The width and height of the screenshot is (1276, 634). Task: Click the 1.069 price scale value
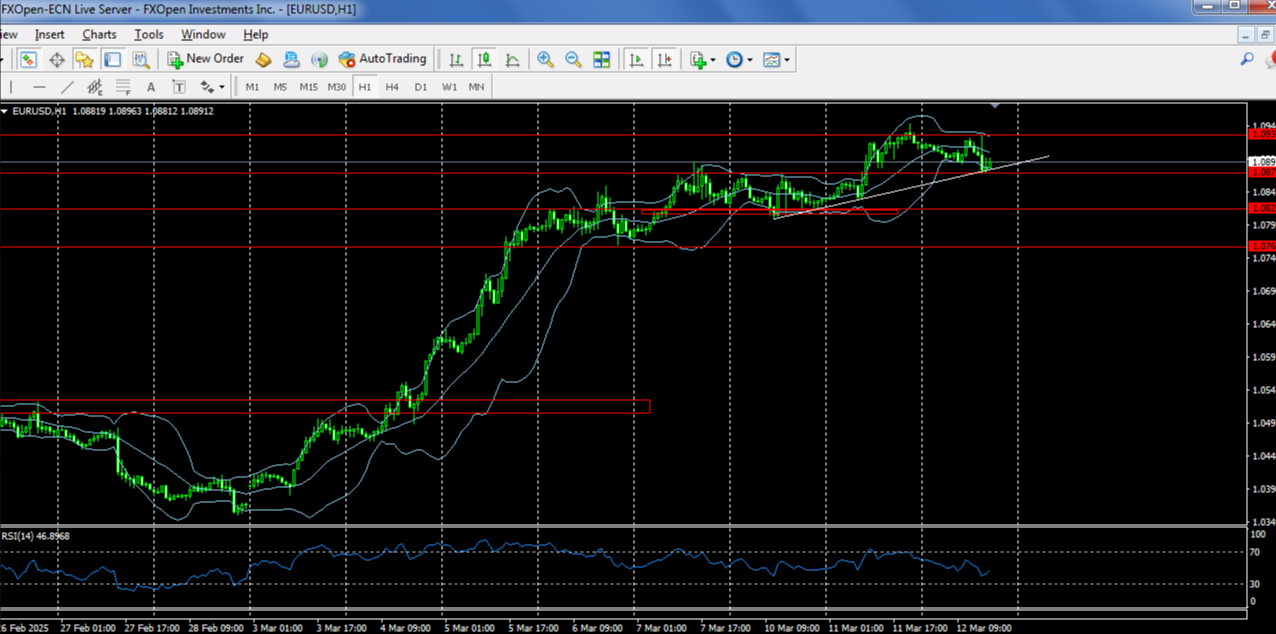click(x=1263, y=291)
